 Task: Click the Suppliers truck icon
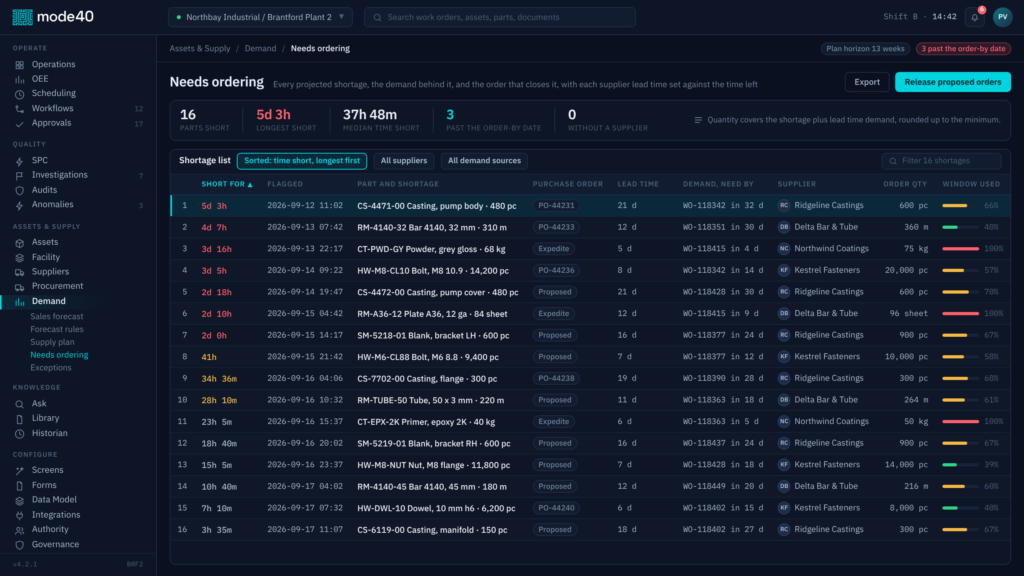pyautogui.click(x=20, y=272)
